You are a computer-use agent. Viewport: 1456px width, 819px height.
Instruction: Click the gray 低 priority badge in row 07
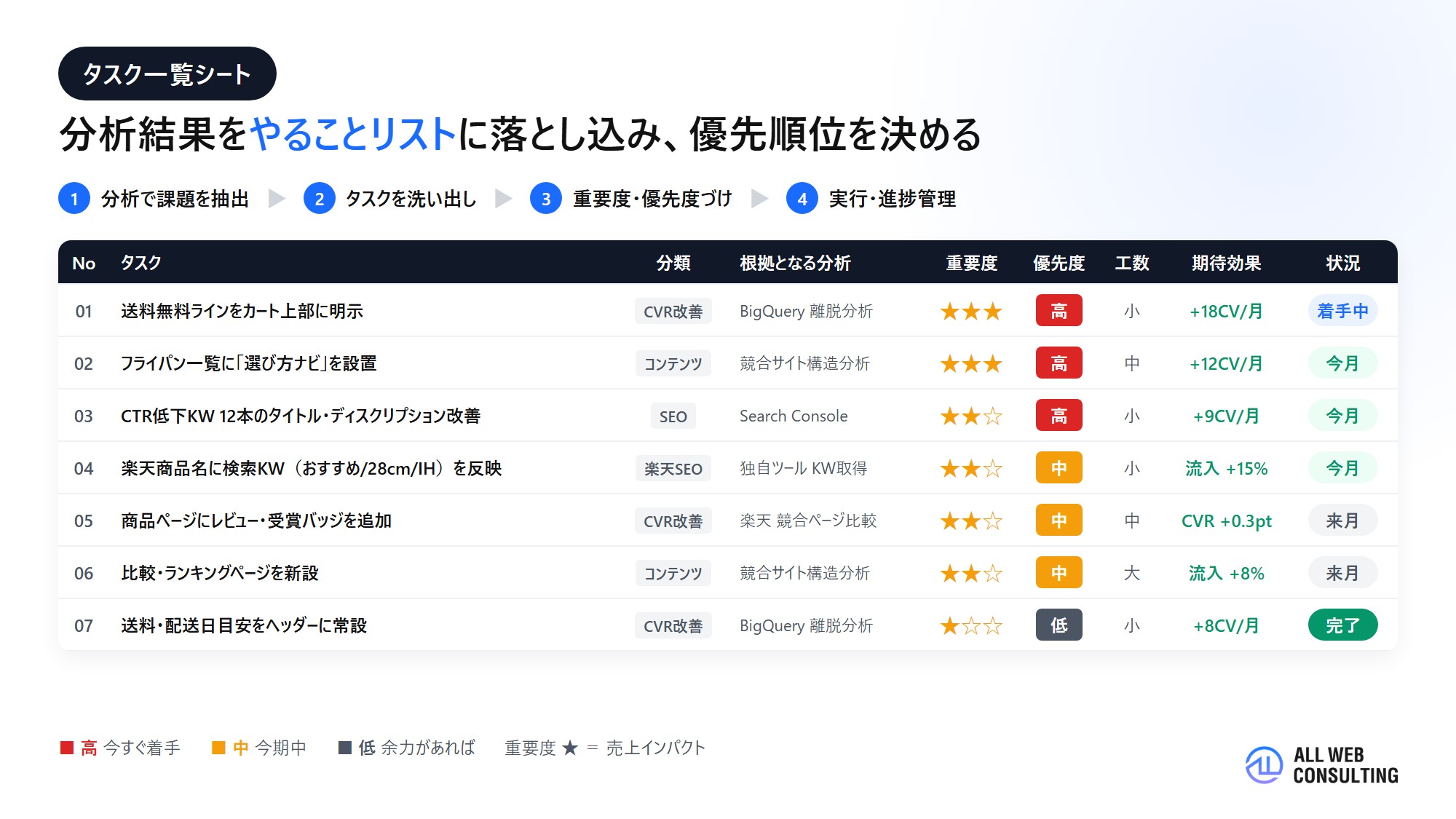click(1059, 625)
